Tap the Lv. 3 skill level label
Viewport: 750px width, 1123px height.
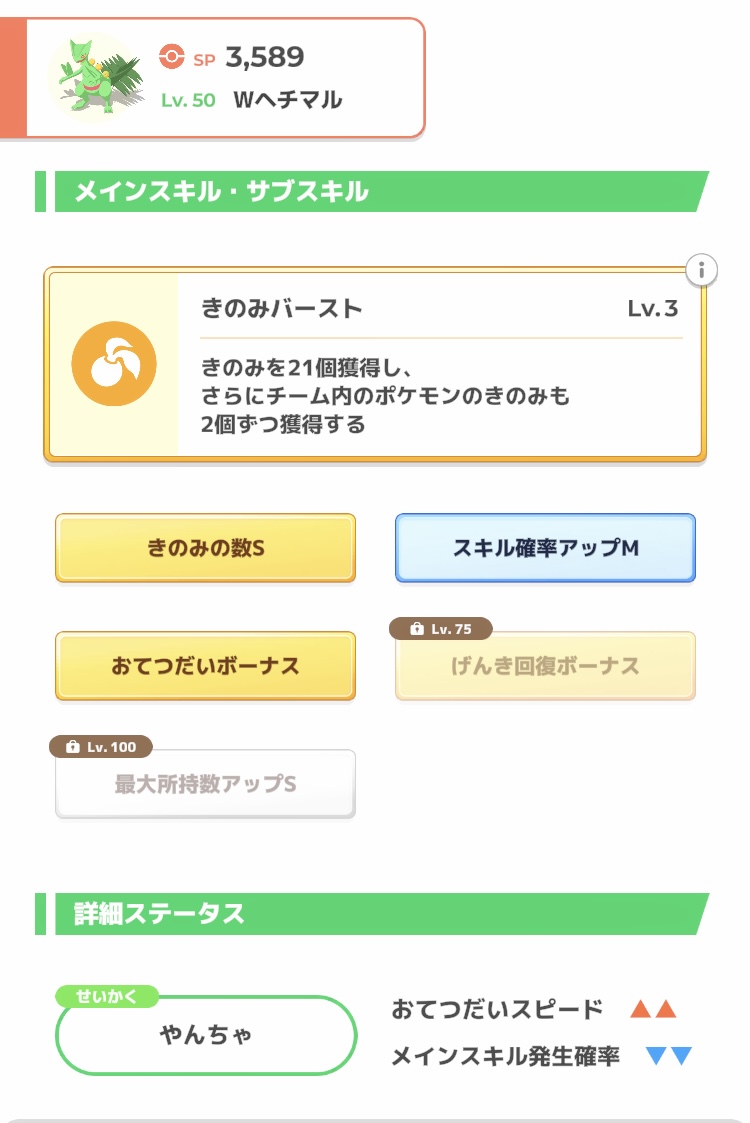(652, 308)
